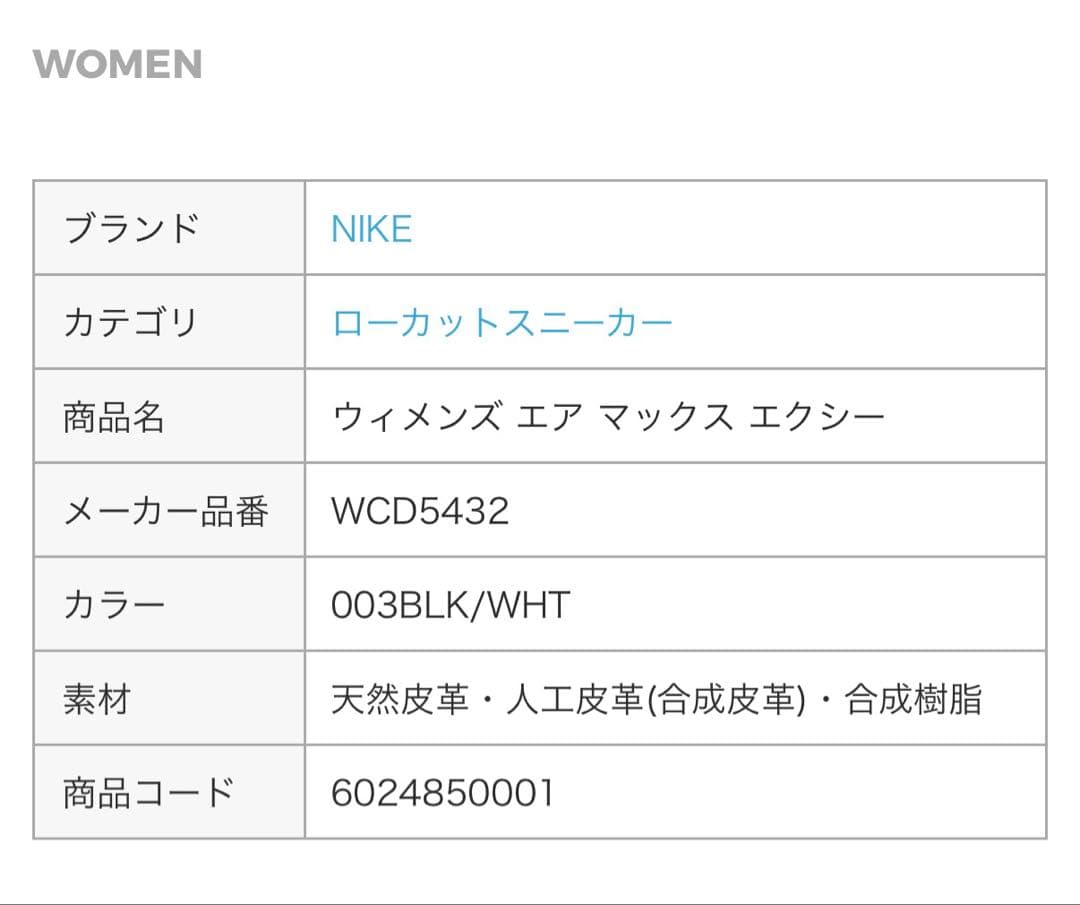This screenshot has height=905, width=1080.
Task: Select the material text 天然皮革・人工皮革
Action: 487,699
